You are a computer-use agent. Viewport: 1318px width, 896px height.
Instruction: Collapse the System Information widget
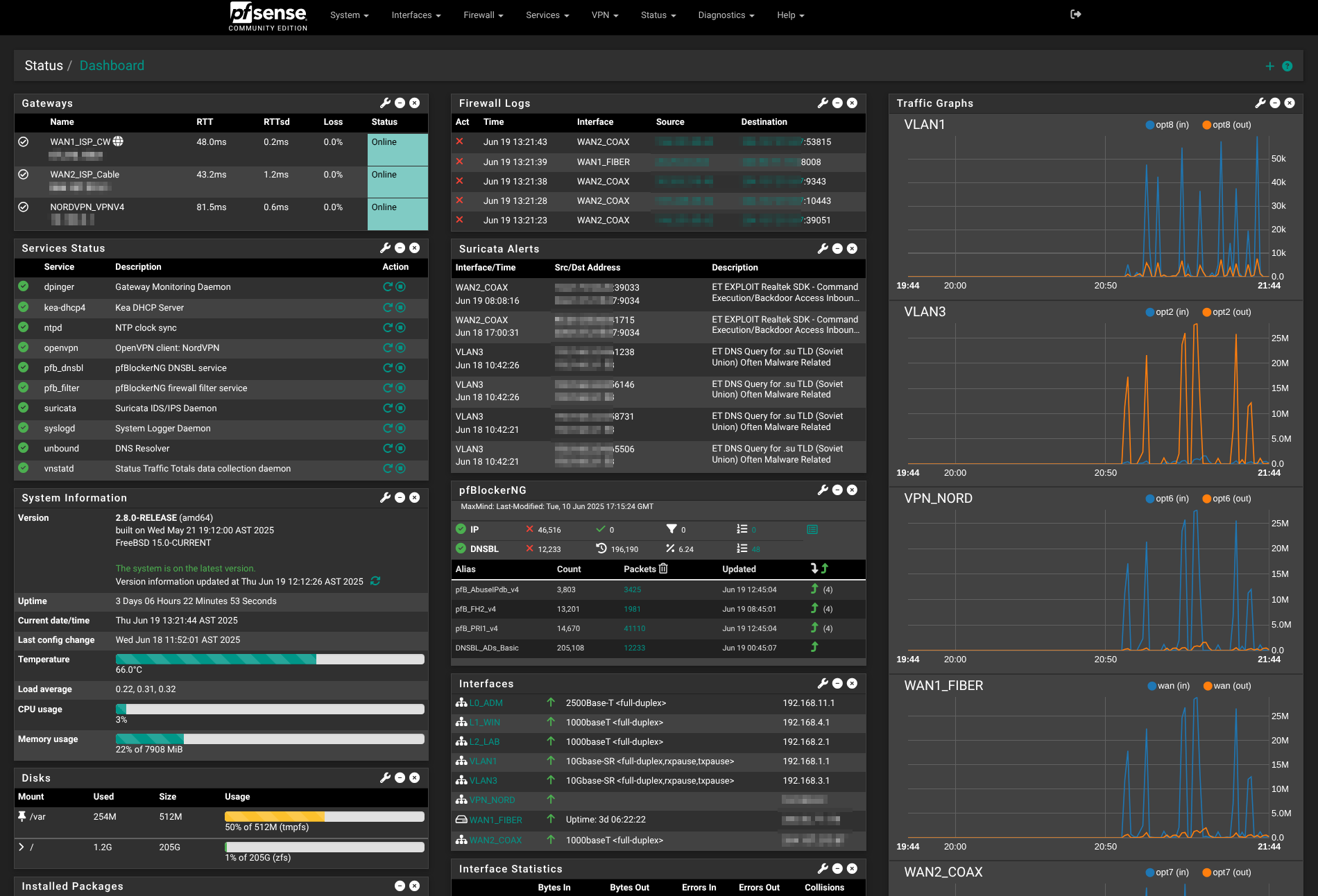[400, 497]
